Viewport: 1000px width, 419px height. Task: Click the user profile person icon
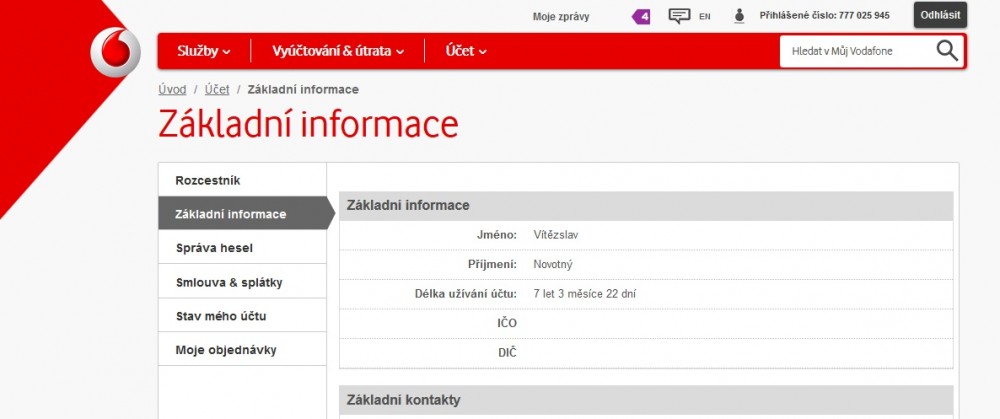tap(740, 16)
